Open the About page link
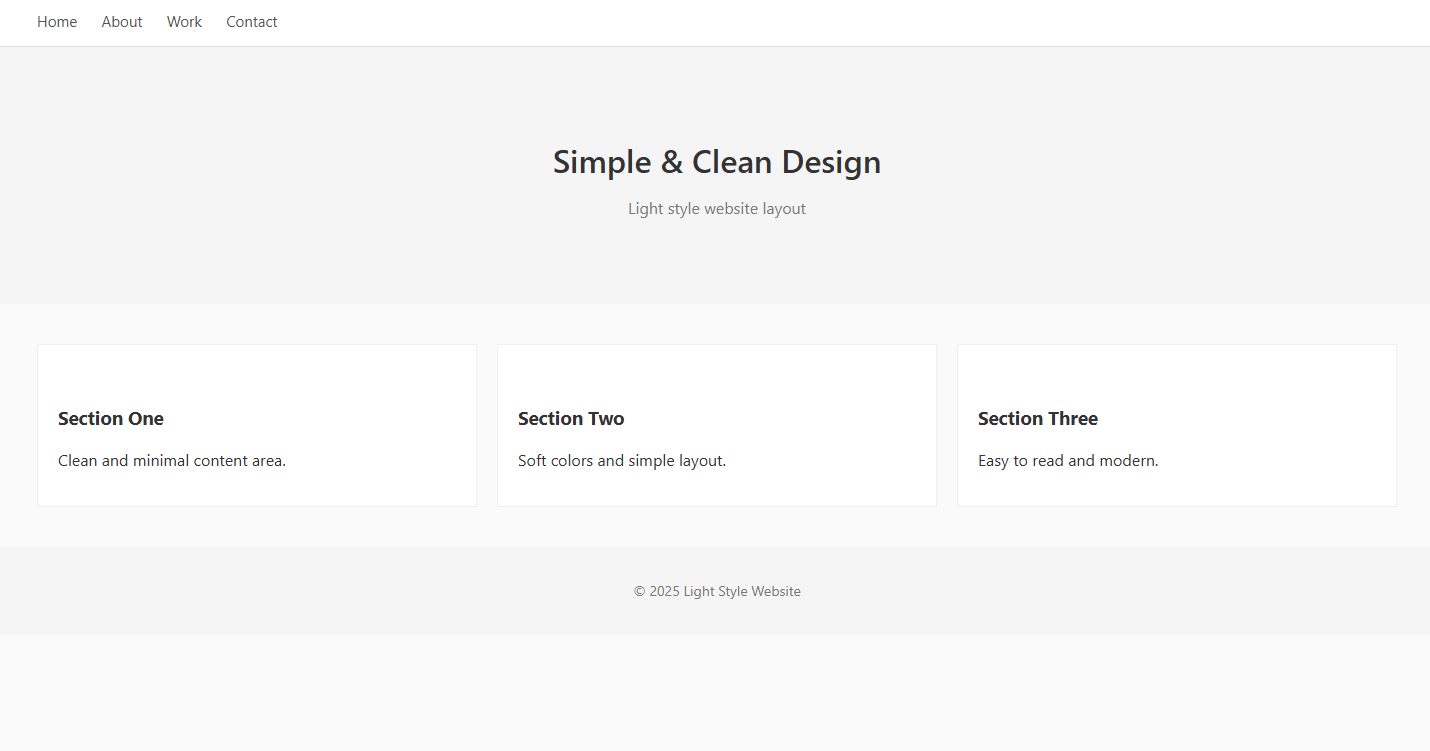The width and height of the screenshot is (1430, 751). pos(122,22)
